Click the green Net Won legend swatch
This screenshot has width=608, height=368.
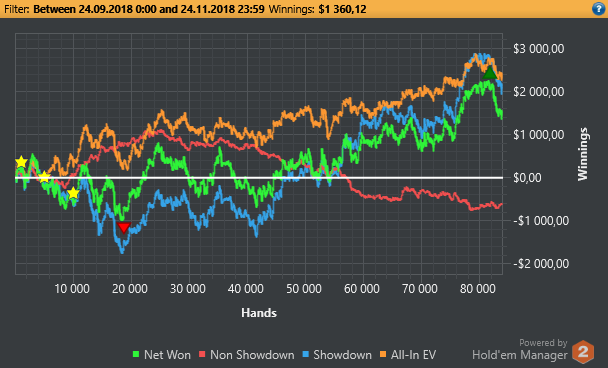136,354
